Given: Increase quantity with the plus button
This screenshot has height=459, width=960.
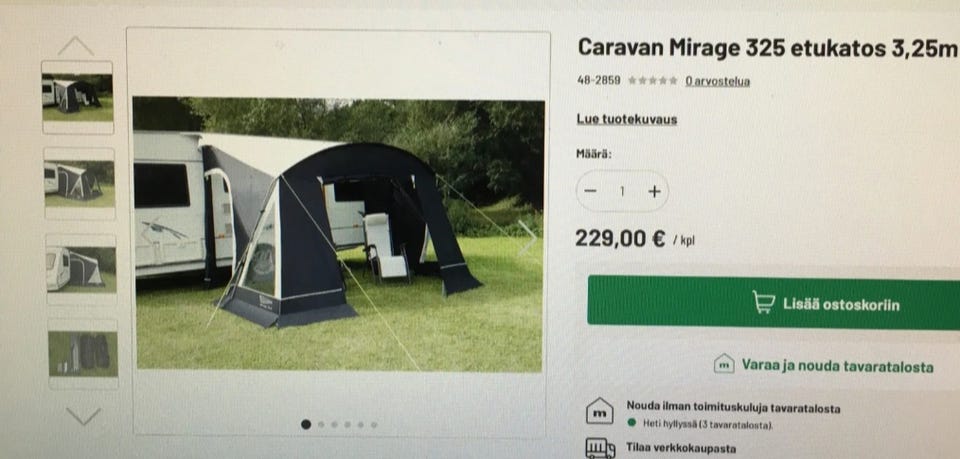Looking at the screenshot, I should click(x=654, y=192).
